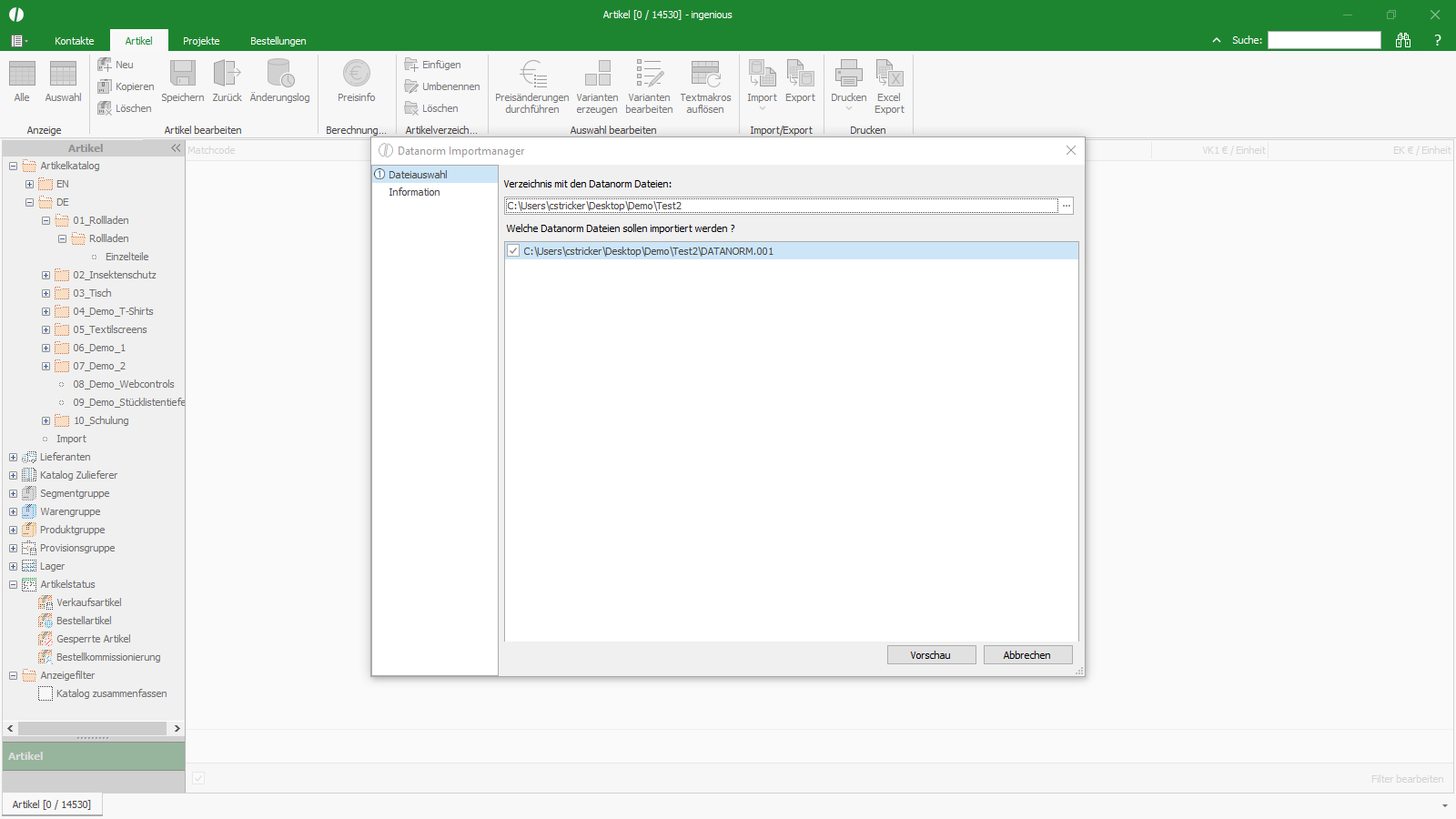
Task: Click the Vorschau button
Action: pos(931,655)
